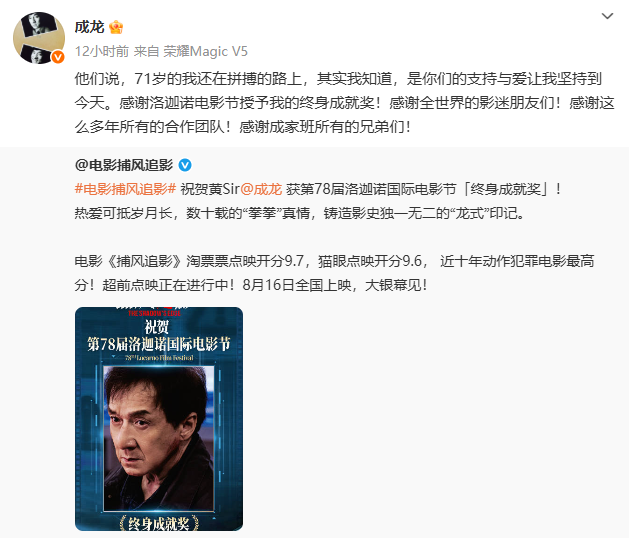The width and height of the screenshot is (629, 538).
Task: Open the 成龙 username profile link
Action: click(x=89, y=27)
